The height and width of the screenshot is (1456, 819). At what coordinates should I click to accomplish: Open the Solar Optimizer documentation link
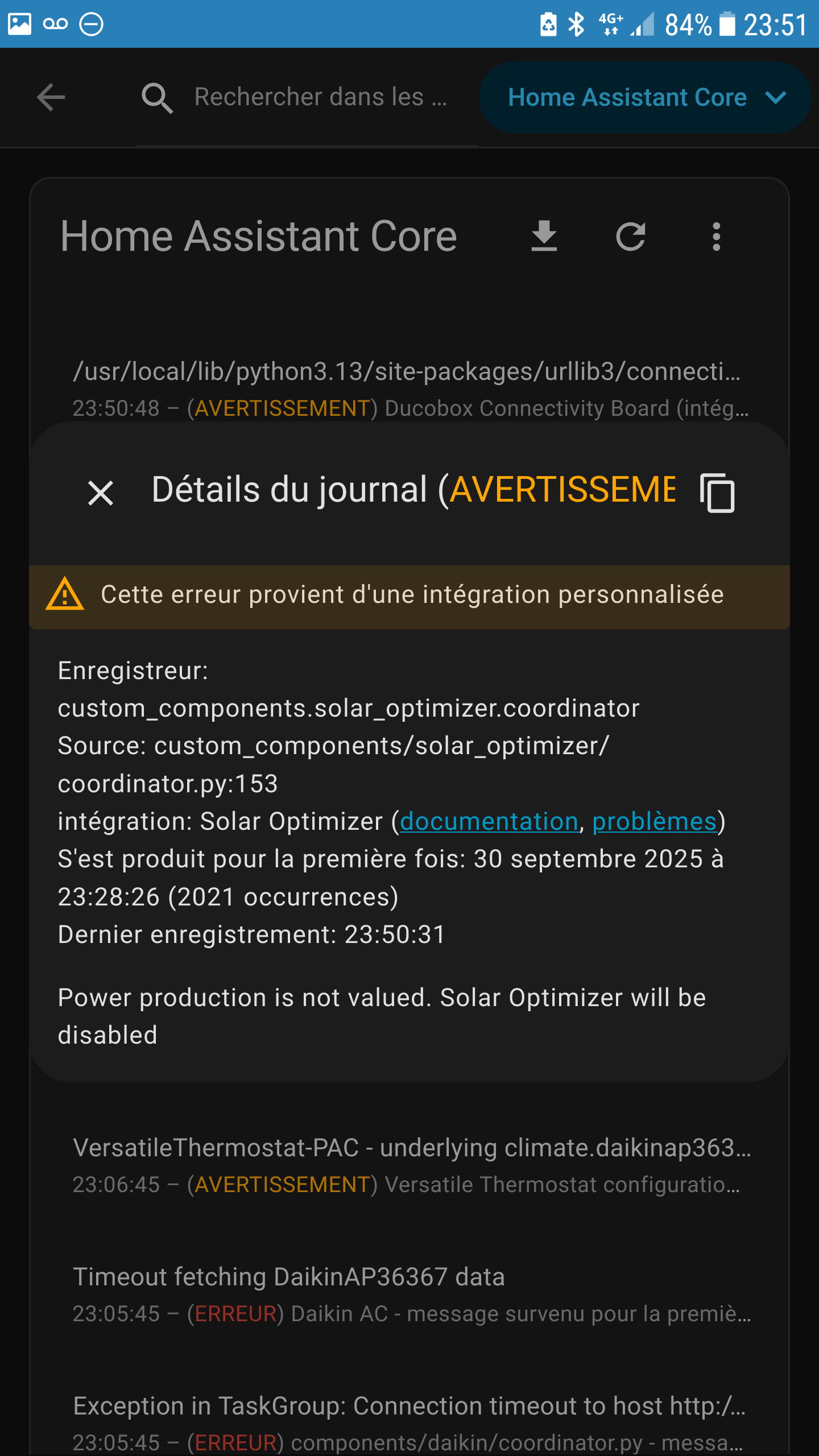489,821
